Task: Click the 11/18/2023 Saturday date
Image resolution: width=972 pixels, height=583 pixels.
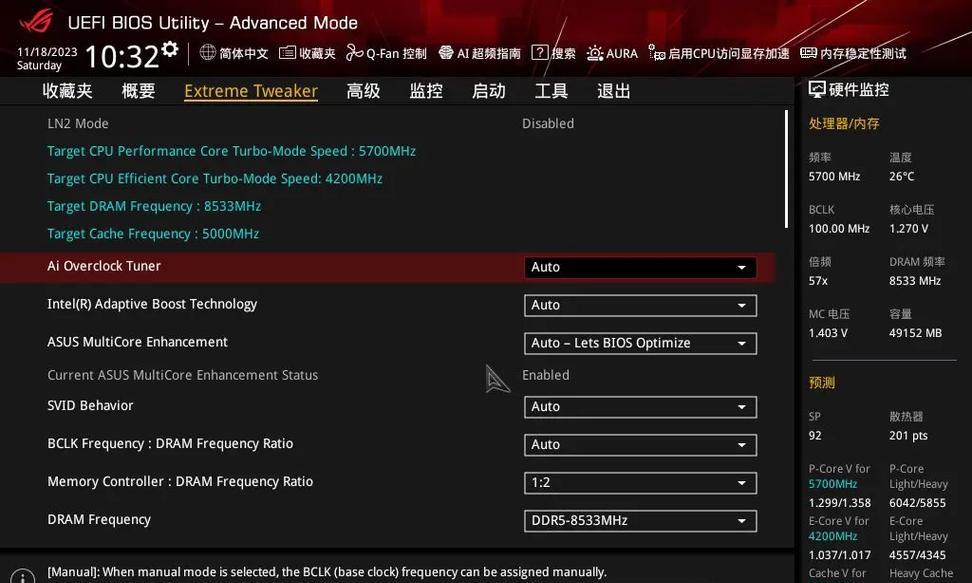Action: pyautogui.click(x=47, y=58)
